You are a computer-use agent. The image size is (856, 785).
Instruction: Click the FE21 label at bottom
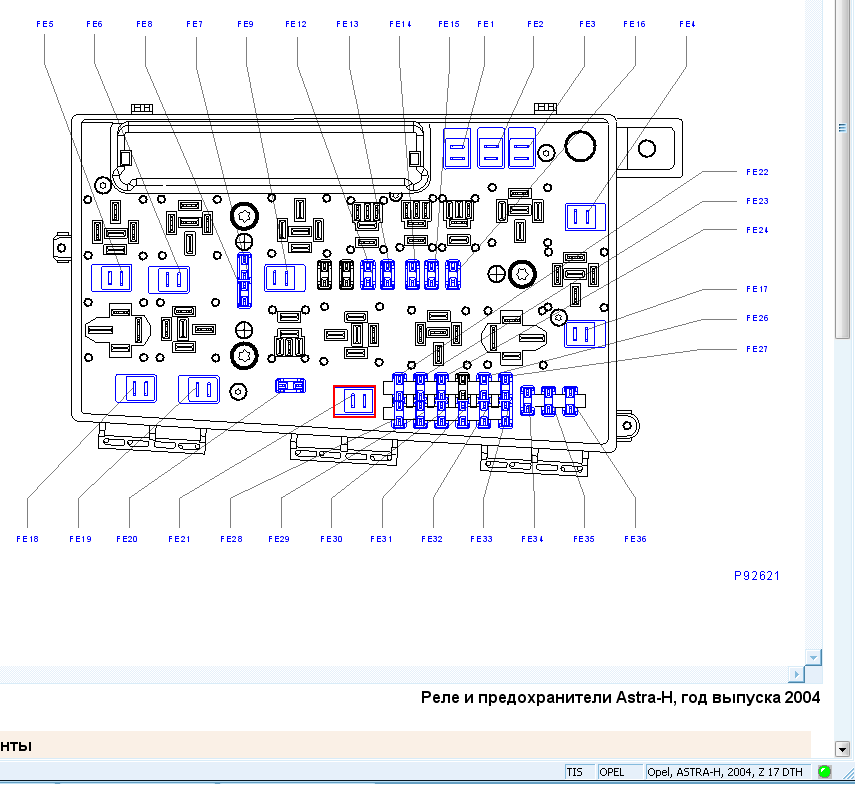[179, 539]
